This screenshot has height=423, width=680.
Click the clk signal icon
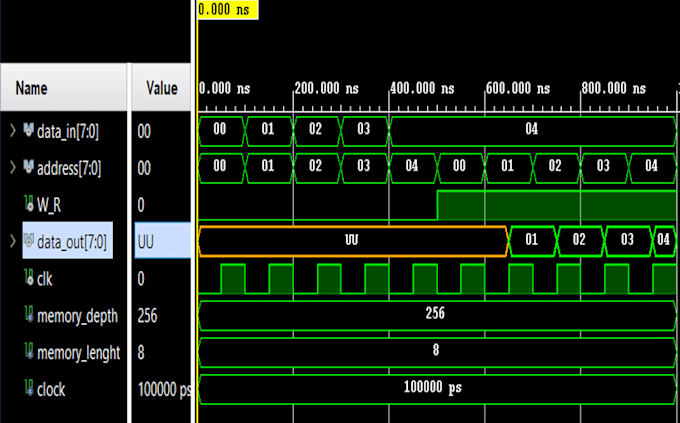coord(29,277)
